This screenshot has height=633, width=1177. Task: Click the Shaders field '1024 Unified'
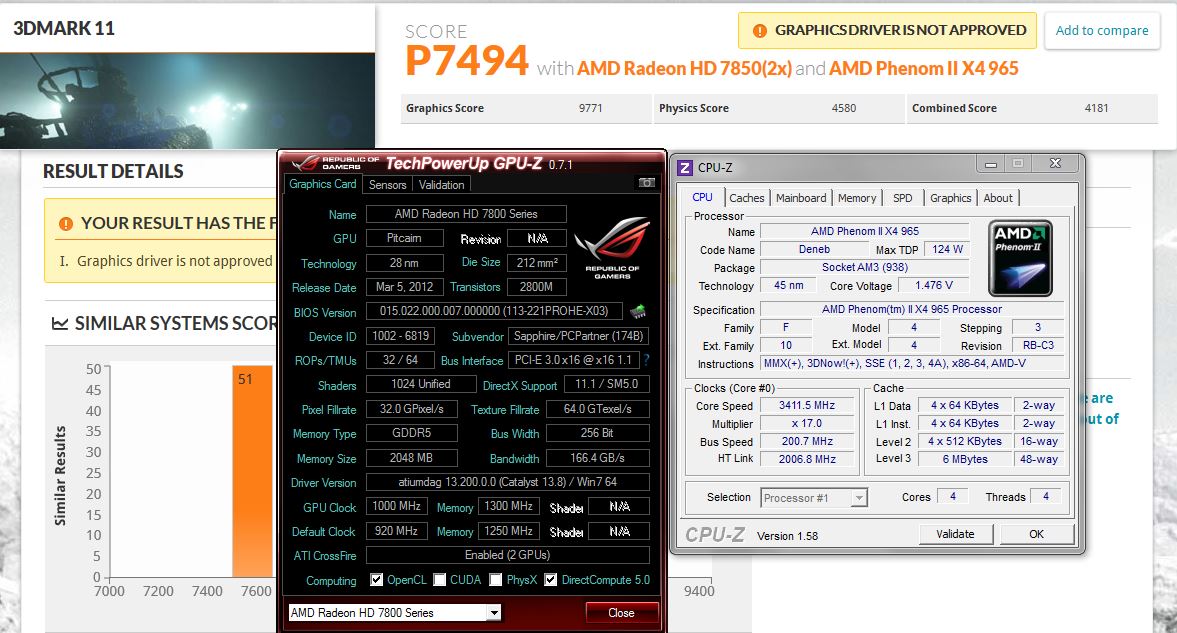point(421,384)
